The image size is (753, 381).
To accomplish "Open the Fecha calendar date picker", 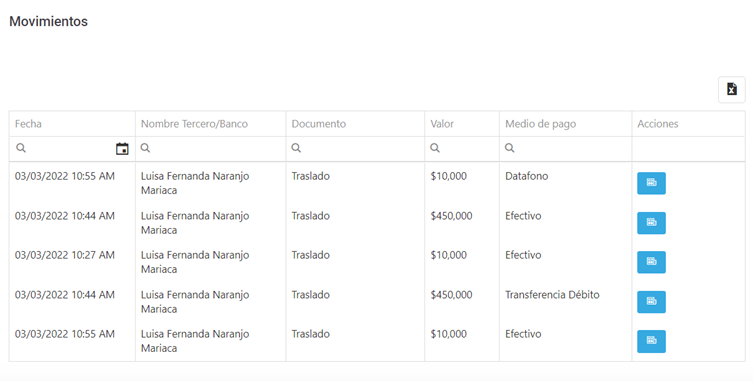I will [x=122, y=149].
